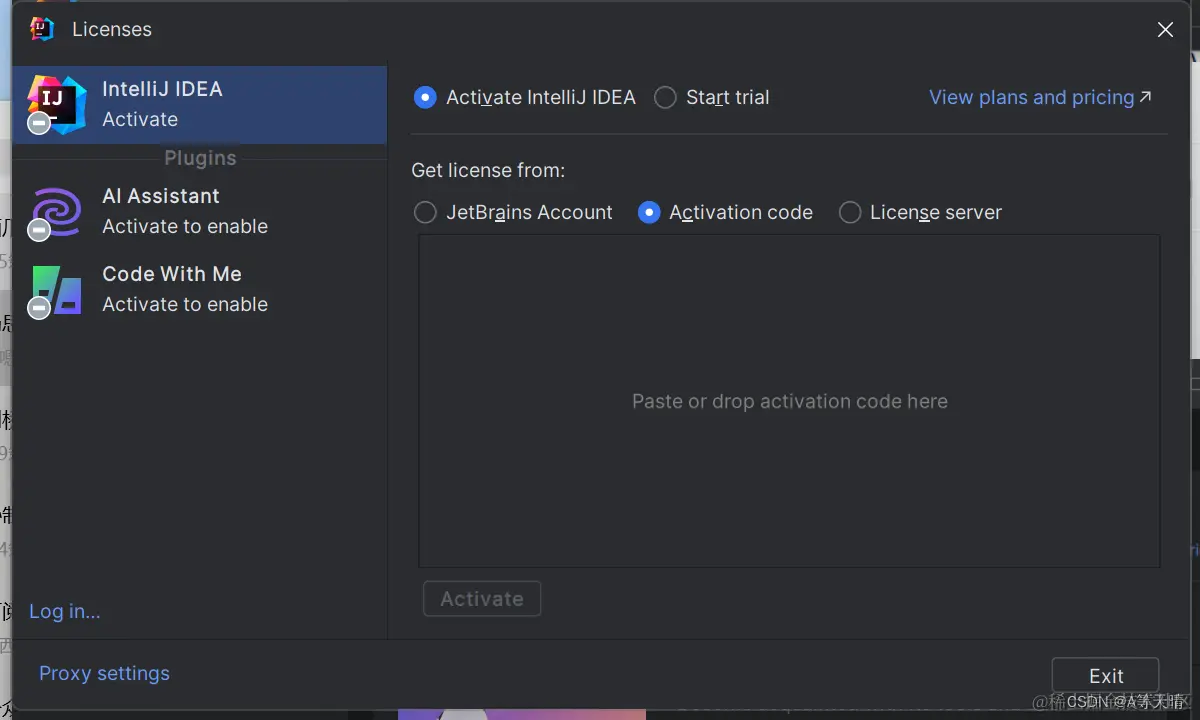Click inside the activation code text area
The height and width of the screenshot is (720, 1200).
pos(789,401)
